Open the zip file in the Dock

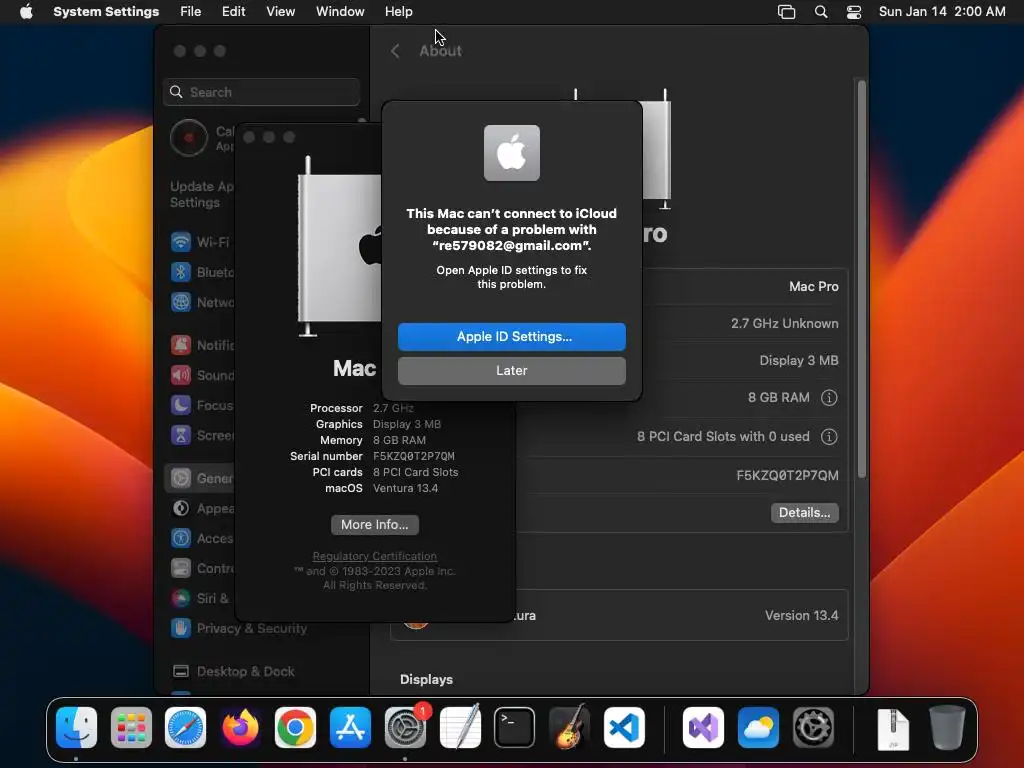pos(893,728)
